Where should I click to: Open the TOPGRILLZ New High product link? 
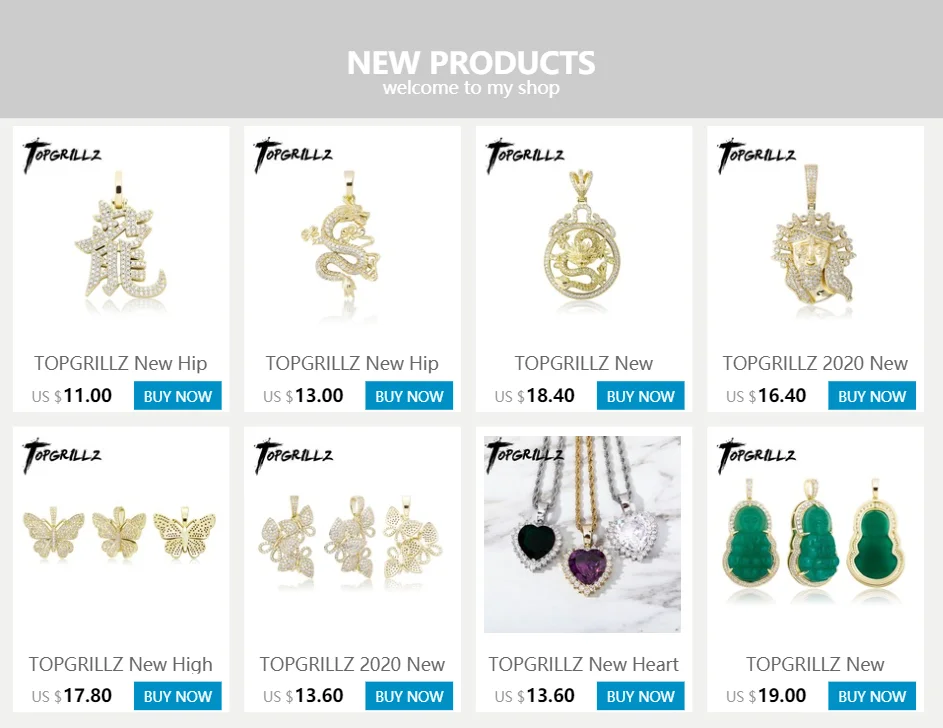(x=121, y=664)
